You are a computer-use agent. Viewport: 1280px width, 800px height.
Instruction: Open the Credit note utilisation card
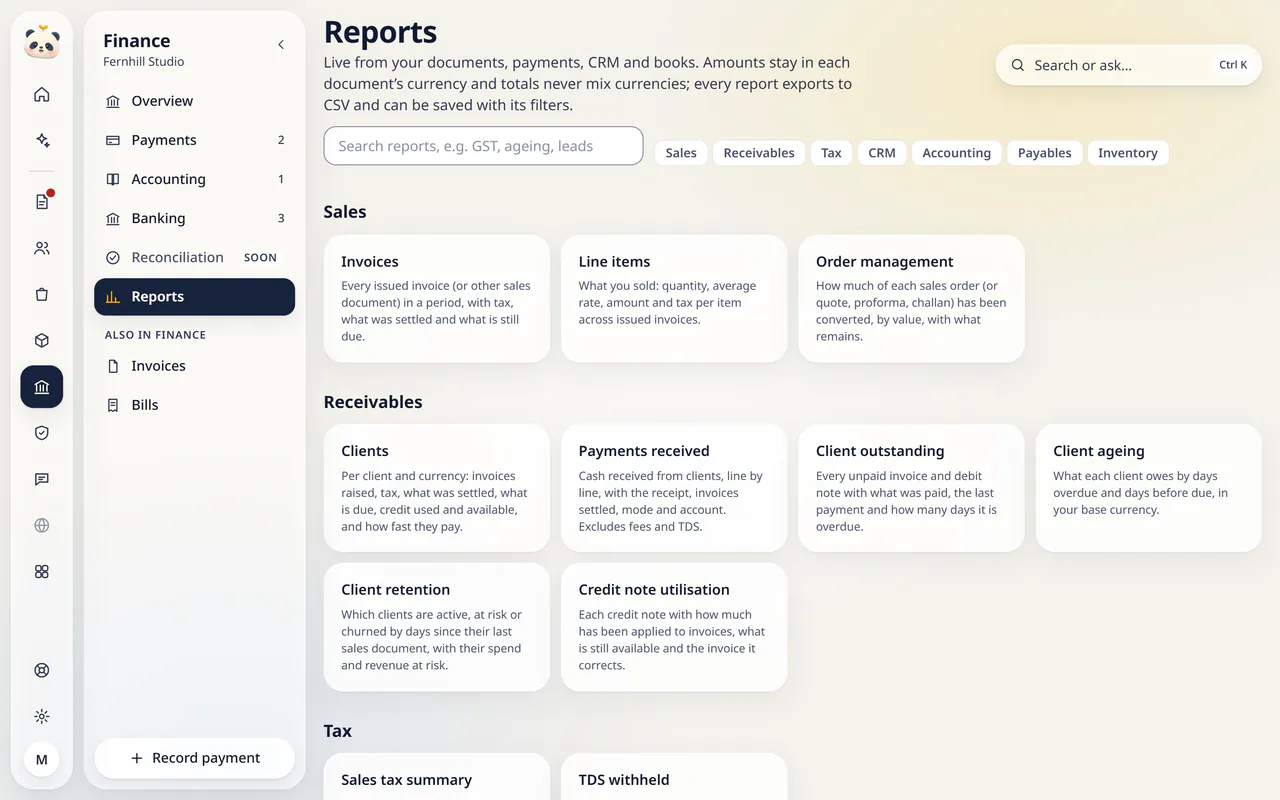[x=674, y=627]
